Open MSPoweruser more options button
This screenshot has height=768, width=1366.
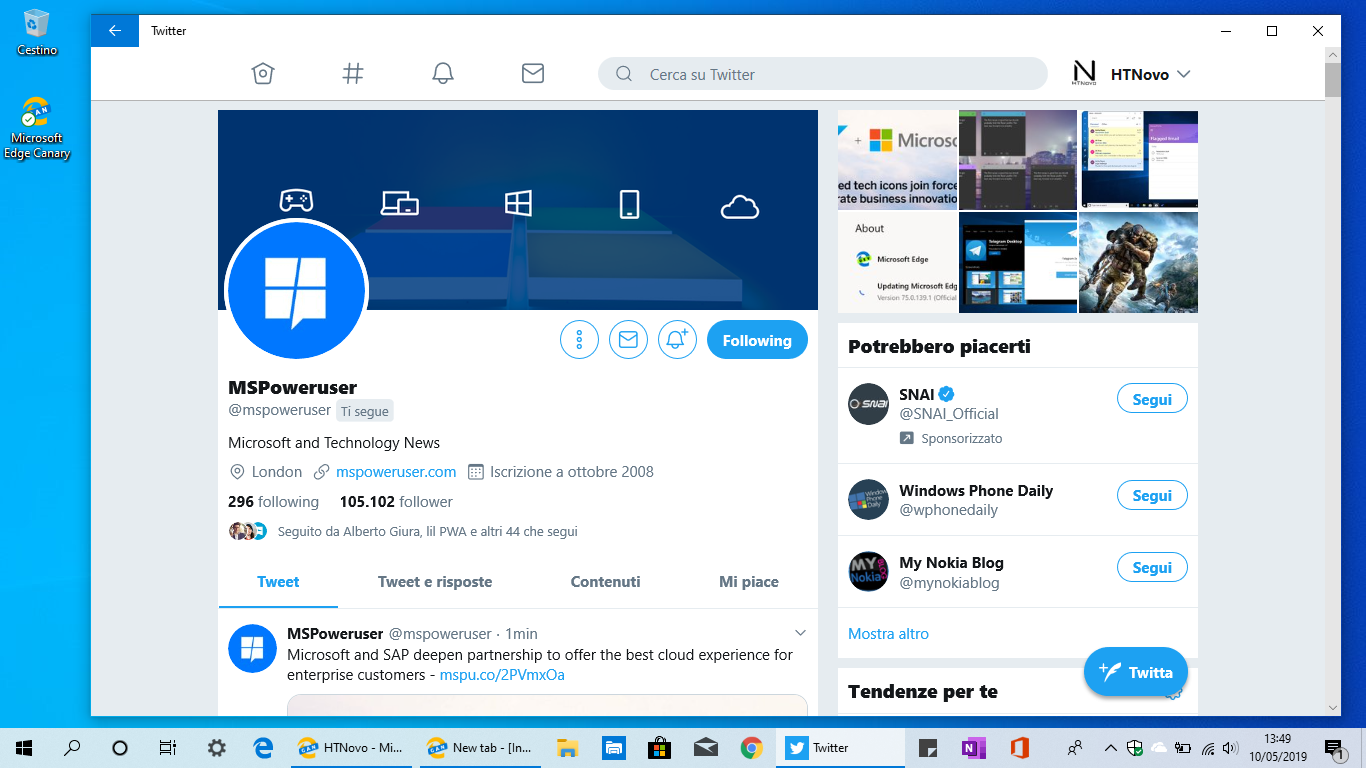tap(579, 340)
